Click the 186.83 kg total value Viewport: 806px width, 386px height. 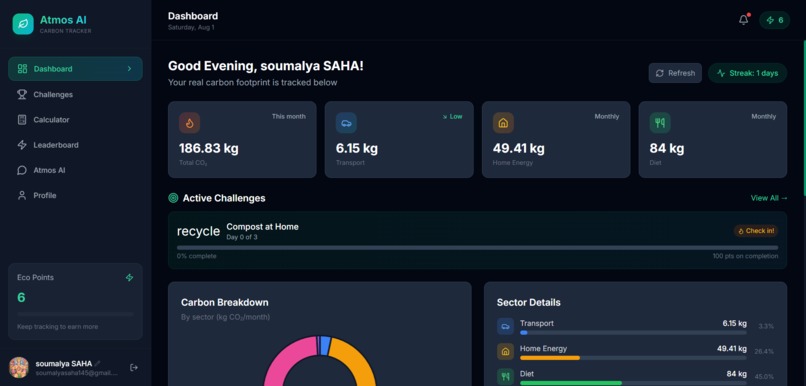click(x=209, y=149)
